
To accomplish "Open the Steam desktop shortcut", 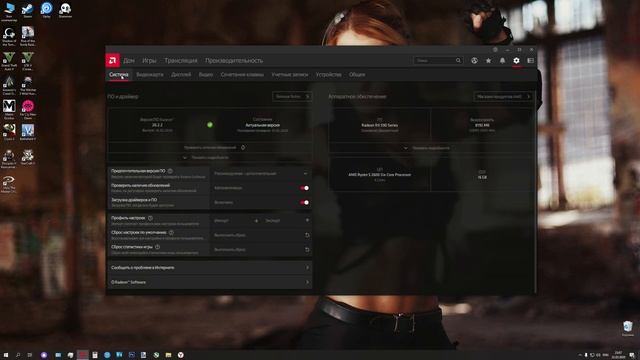I will click(28, 10).
